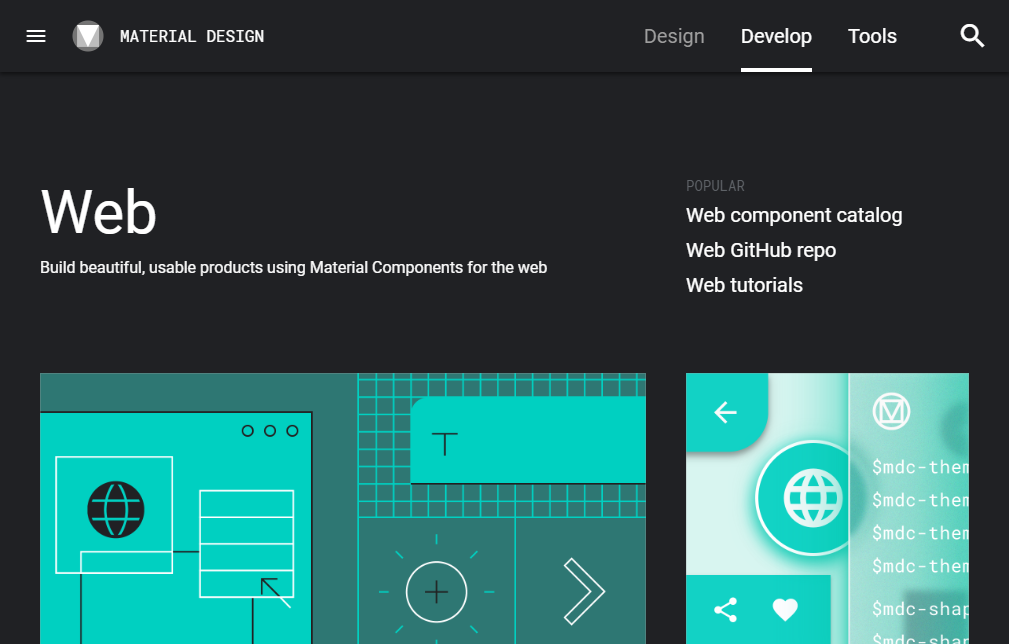
Task: Open the Tools tab
Action: (872, 36)
